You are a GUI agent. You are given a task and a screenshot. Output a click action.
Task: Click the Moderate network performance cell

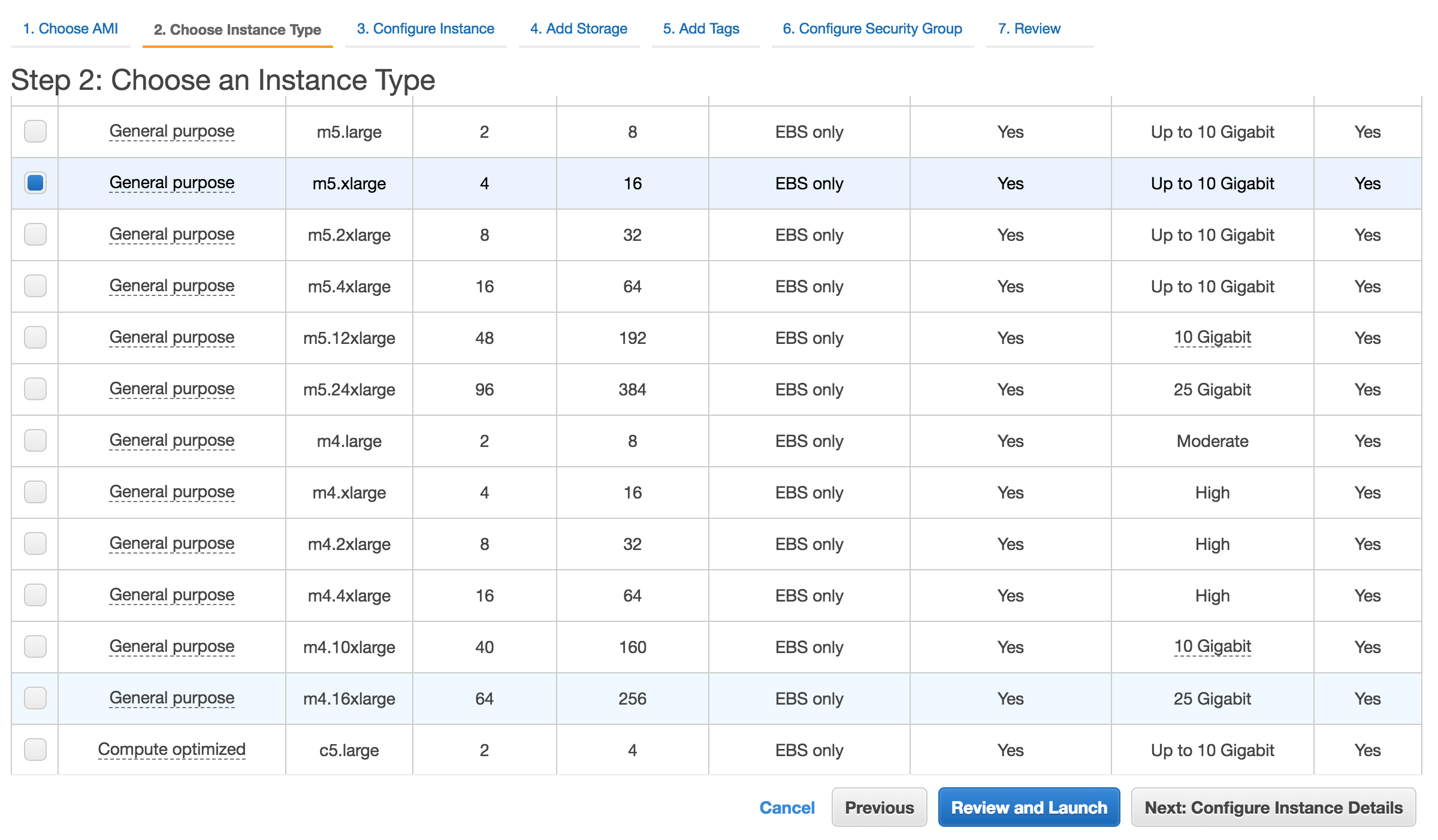click(x=1213, y=441)
